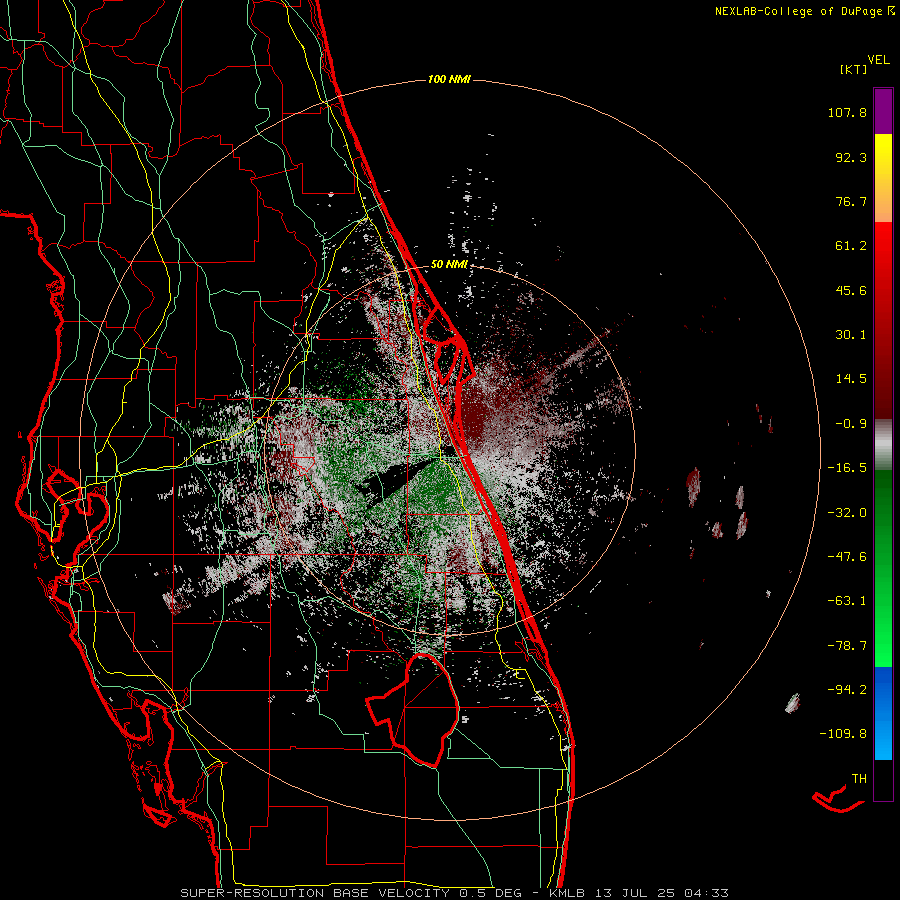Select the 30.1 value on velocity scale
The image size is (900, 900).
851,335
